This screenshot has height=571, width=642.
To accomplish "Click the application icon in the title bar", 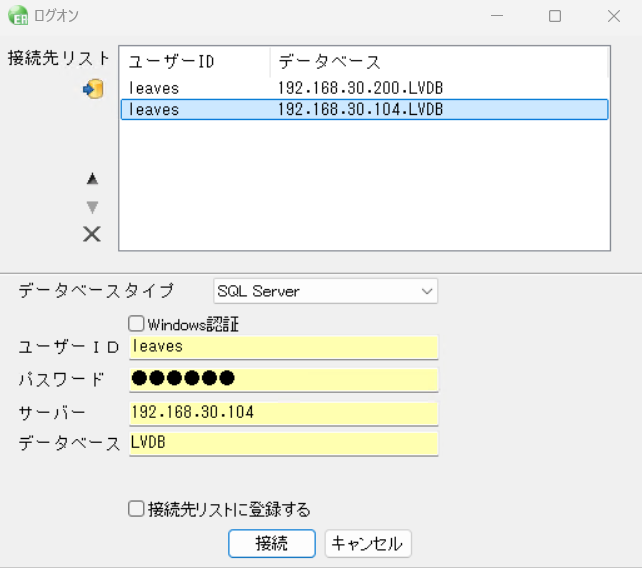I will click(17, 16).
